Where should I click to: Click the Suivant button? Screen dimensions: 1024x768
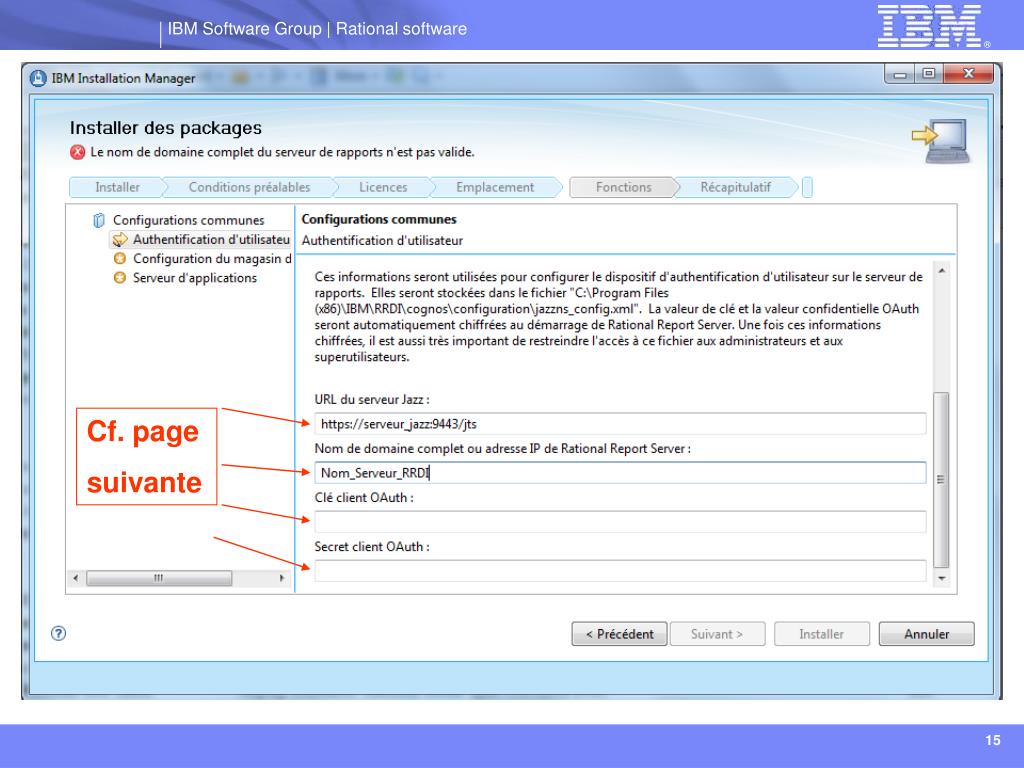pos(717,633)
